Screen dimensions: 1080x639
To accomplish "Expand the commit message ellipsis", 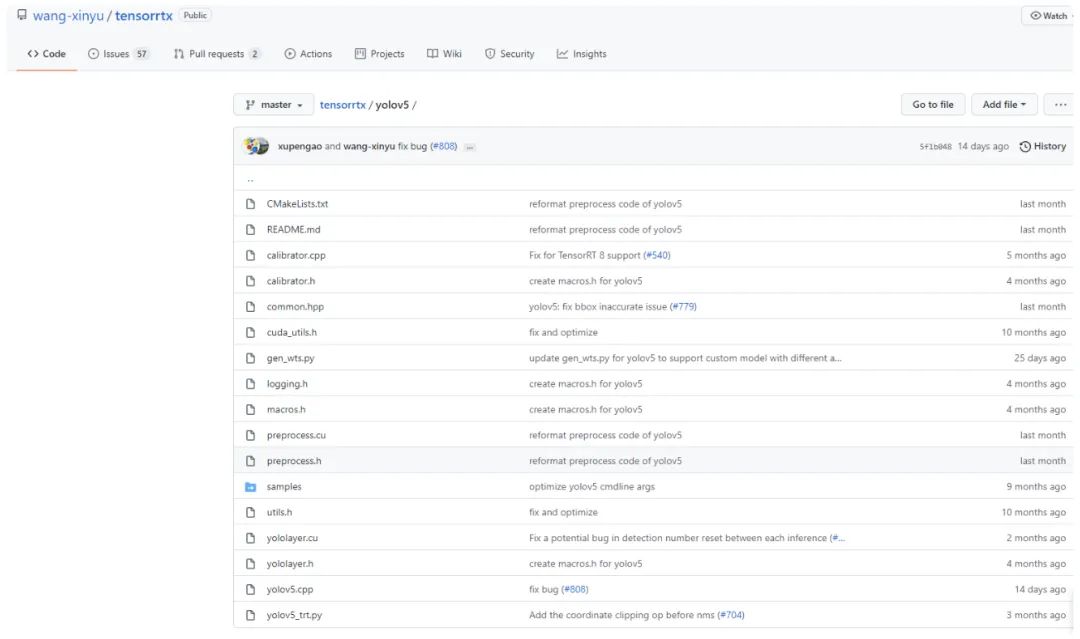I will (470, 147).
